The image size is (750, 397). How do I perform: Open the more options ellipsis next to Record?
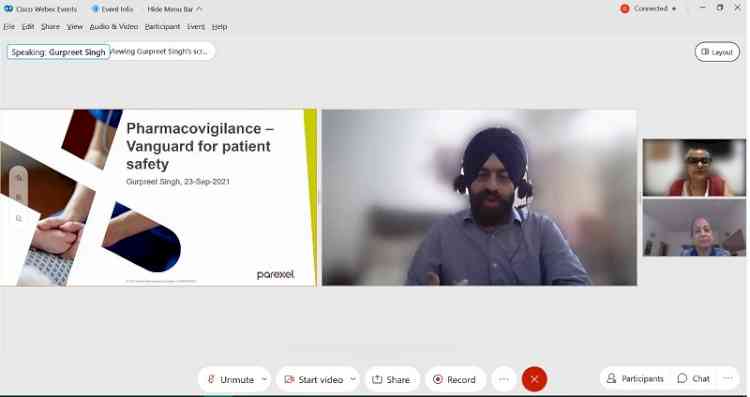coord(504,379)
